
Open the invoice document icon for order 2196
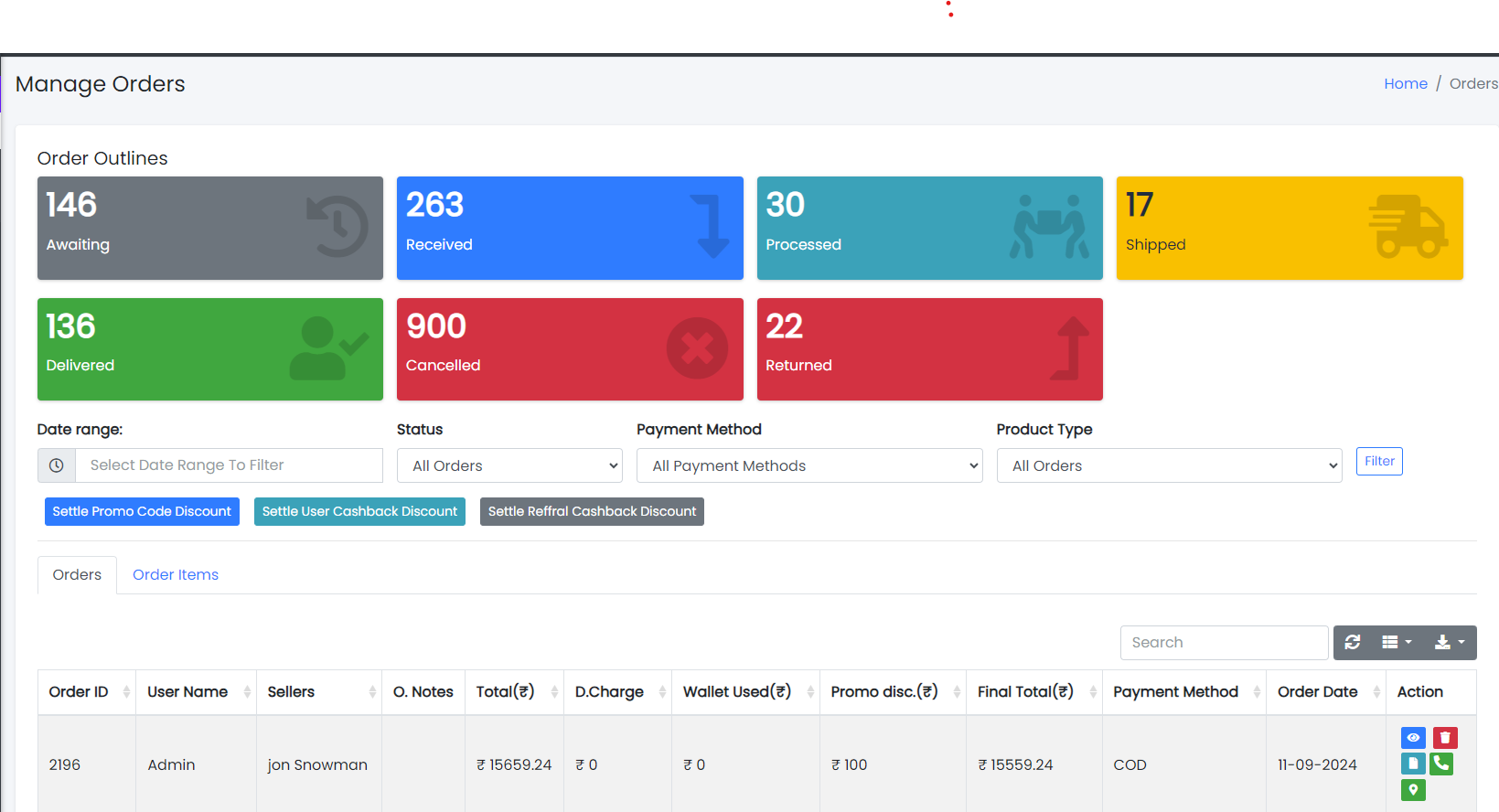(x=1413, y=764)
